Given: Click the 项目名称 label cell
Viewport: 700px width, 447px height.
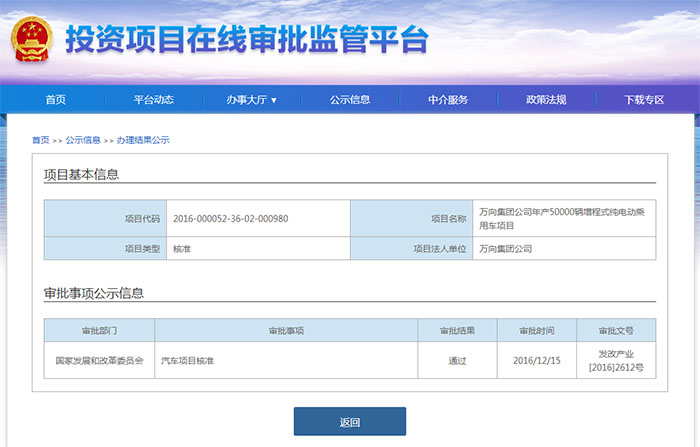Looking at the screenshot, I should tap(412, 218).
